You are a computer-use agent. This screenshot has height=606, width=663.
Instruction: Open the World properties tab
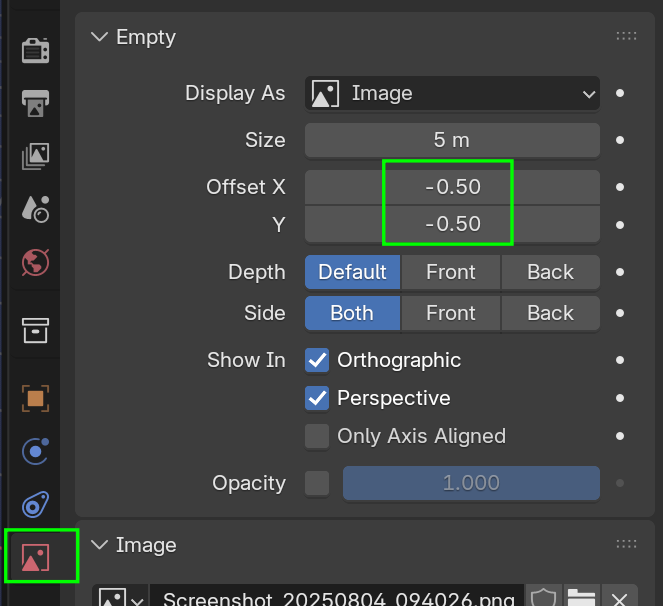[36, 262]
